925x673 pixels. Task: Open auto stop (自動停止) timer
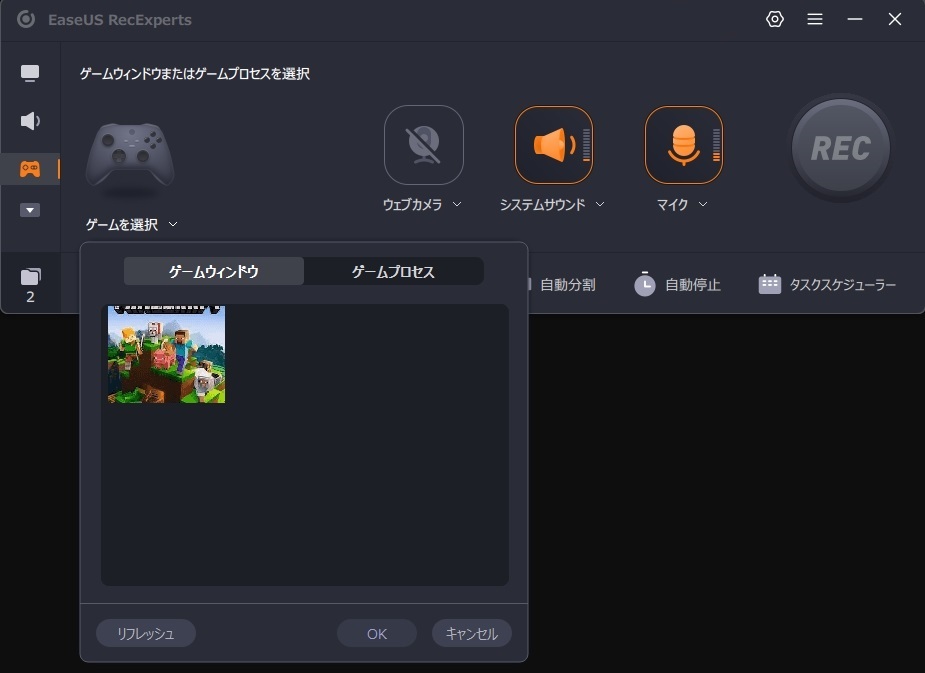(x=677, y=285)
